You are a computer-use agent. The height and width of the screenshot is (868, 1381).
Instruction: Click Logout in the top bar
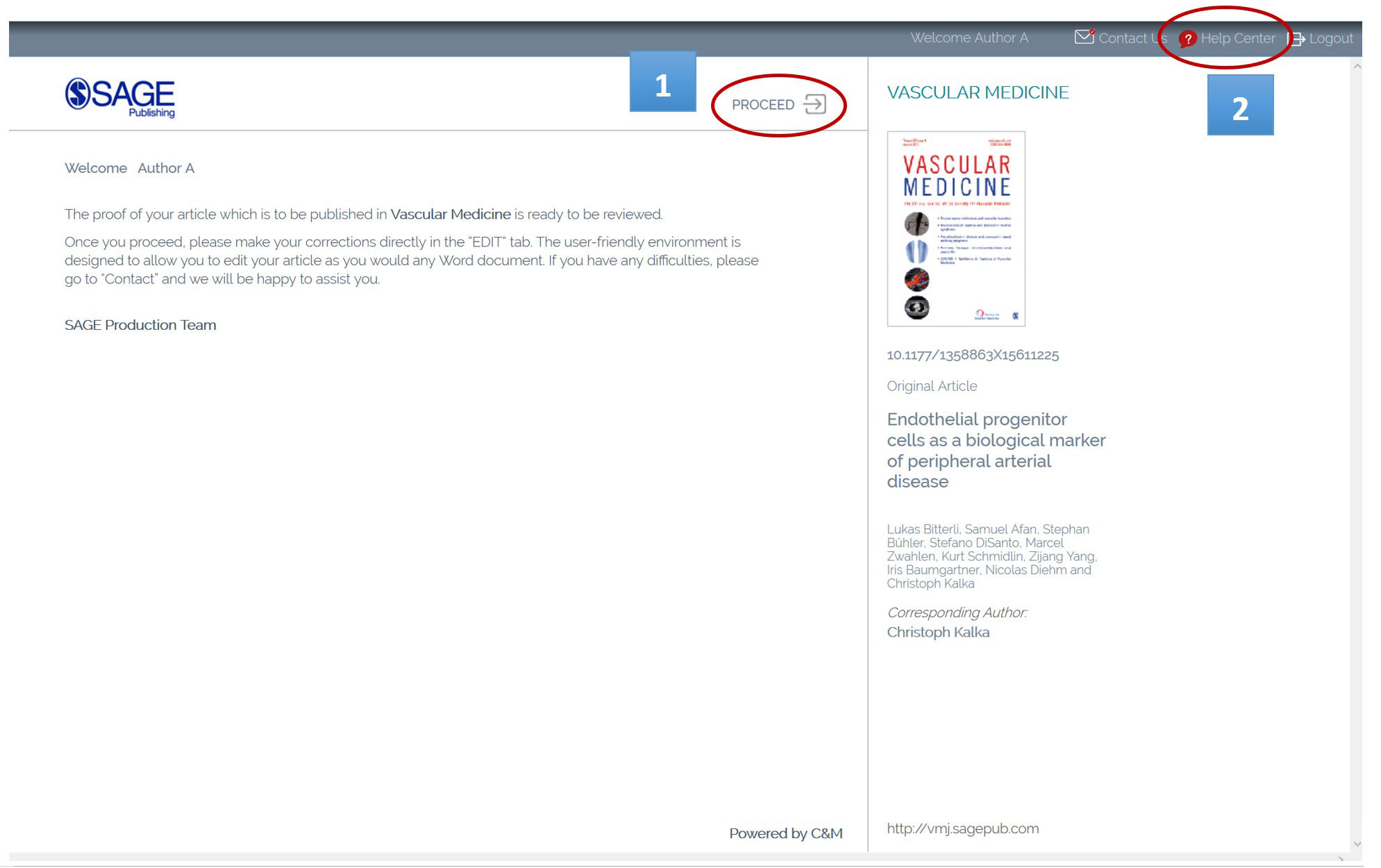1330,39
